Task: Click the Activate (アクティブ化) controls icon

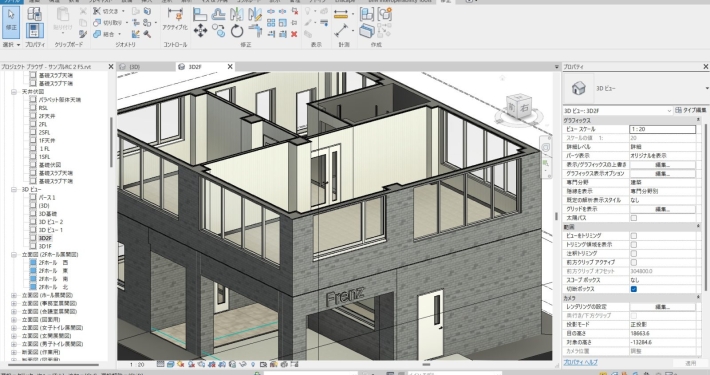Action: tap(175, 19)
